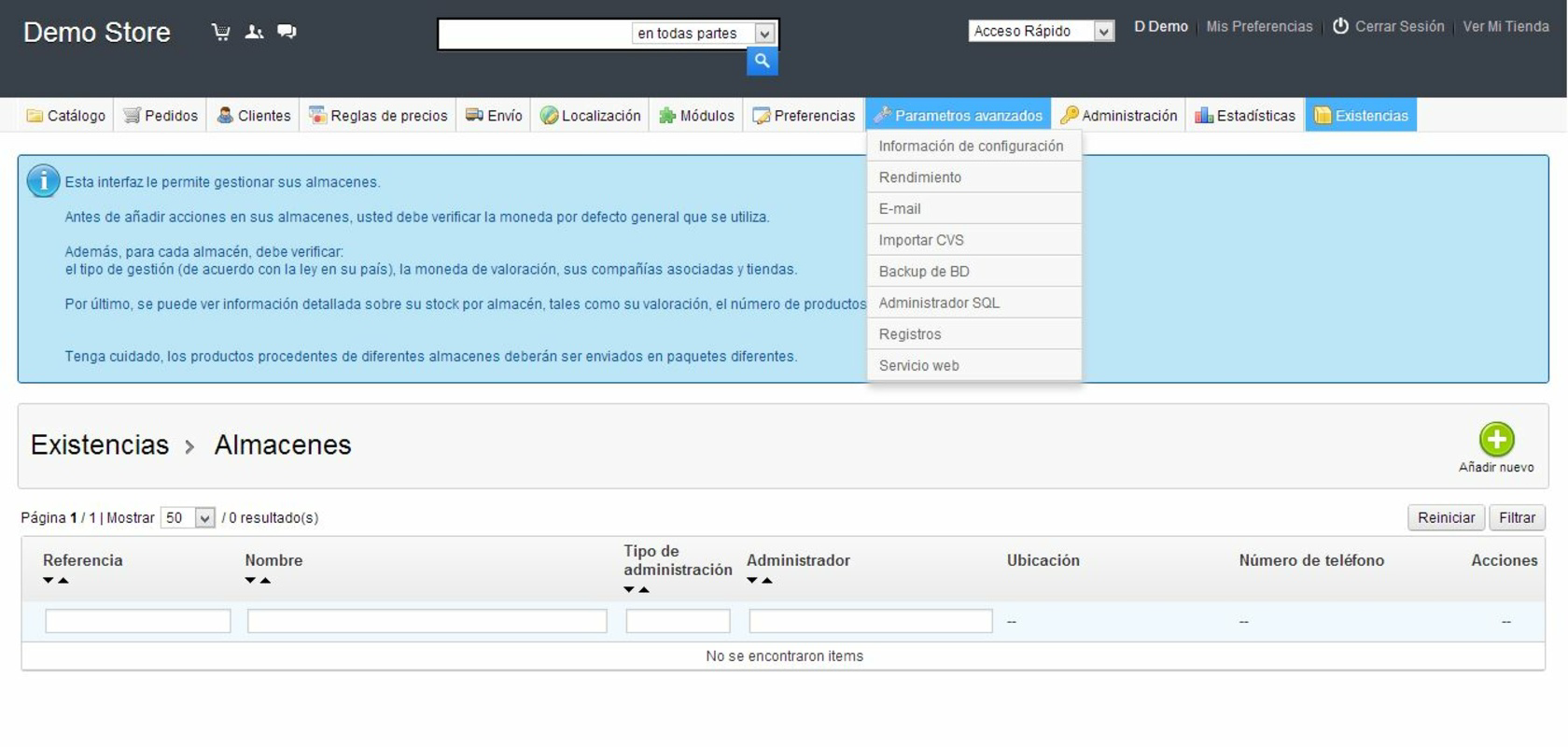This screenshot has width=1568, height=747.
Task: Select Servicio web menu item
Action: (x=973, y=365)
